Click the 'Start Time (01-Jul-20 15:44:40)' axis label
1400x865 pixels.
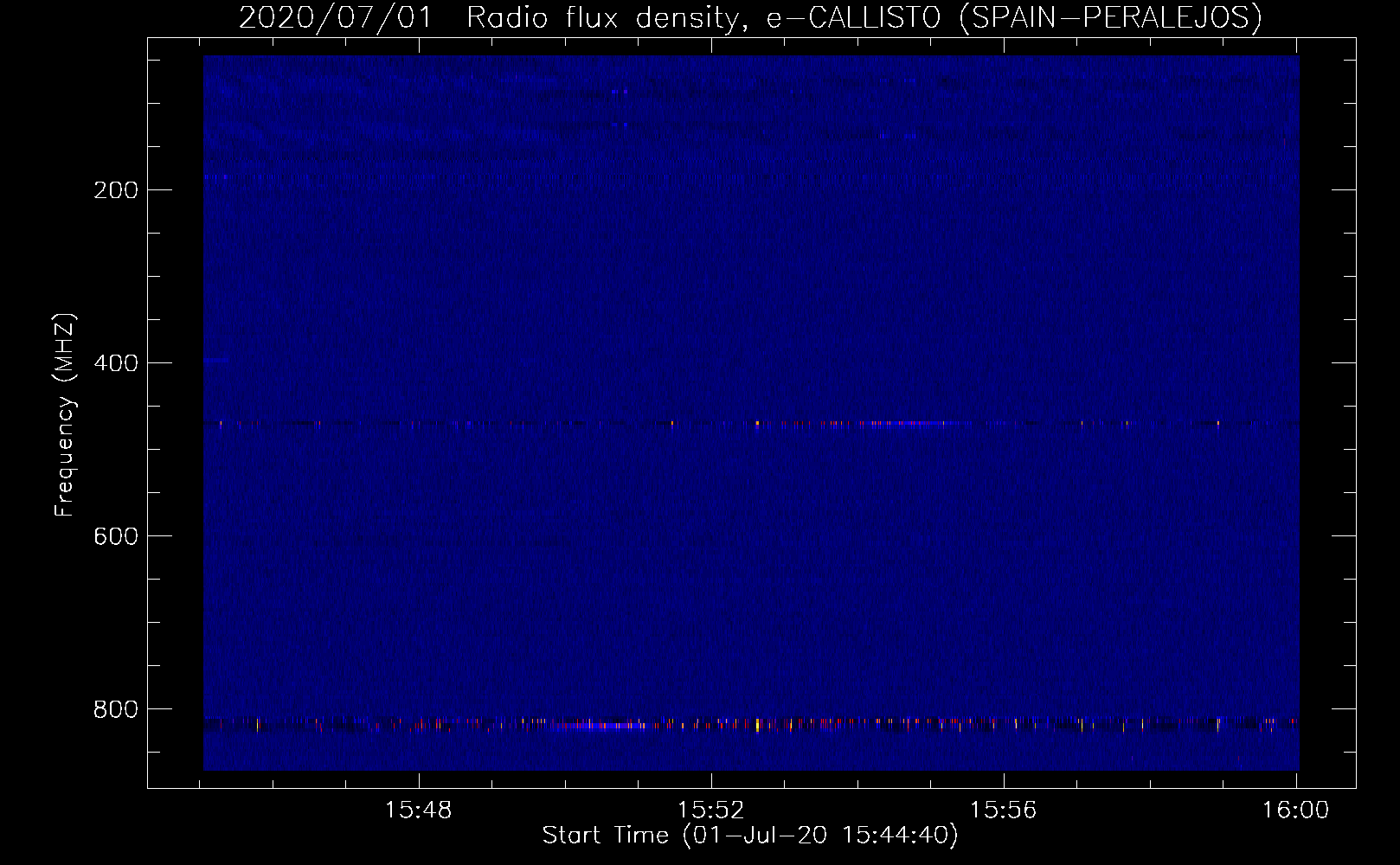coord(750,836)
